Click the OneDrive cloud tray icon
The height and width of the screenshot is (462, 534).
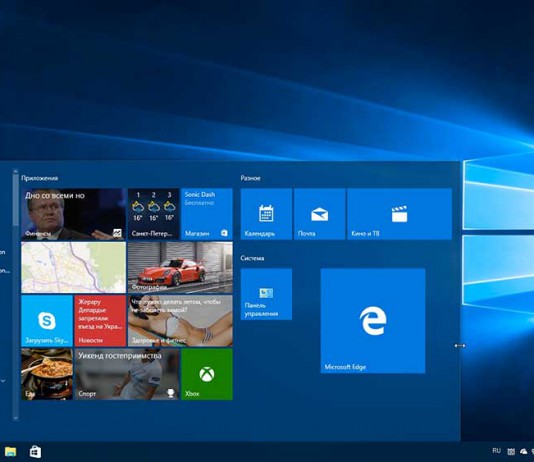pyautogui.click(x=523, y=451)
